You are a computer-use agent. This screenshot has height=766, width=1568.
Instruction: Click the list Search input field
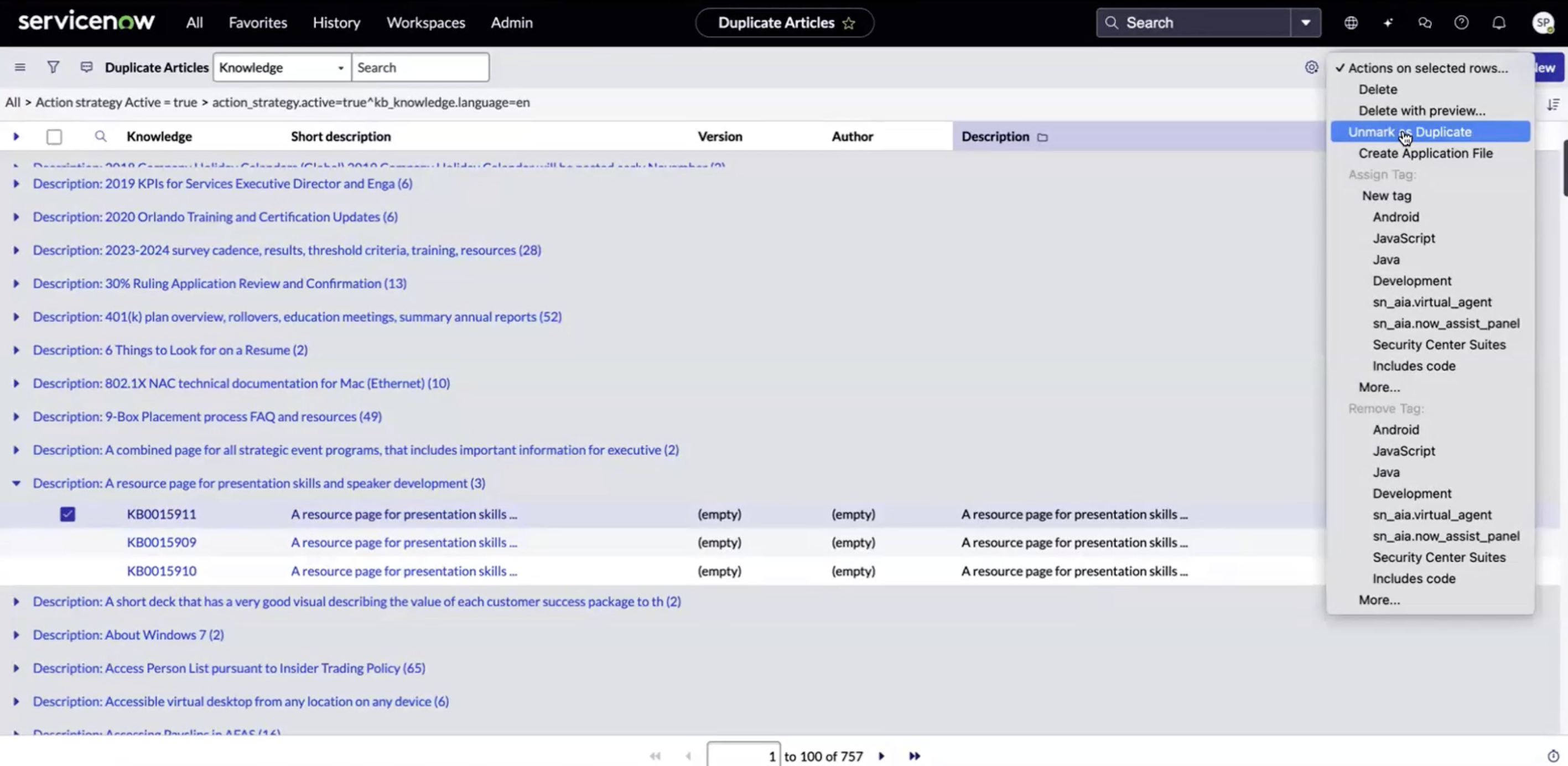tap(420, 67)
